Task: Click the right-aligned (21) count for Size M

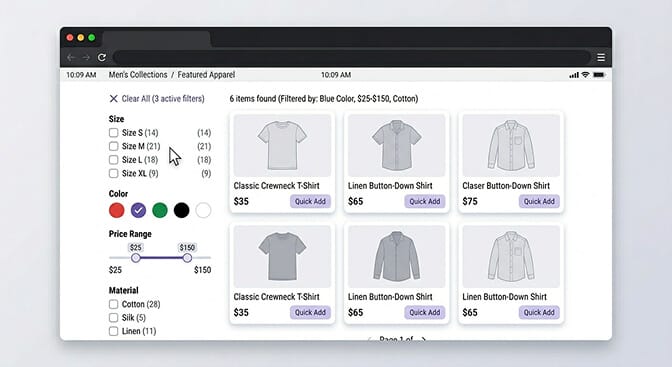Action: coord(204,146)
